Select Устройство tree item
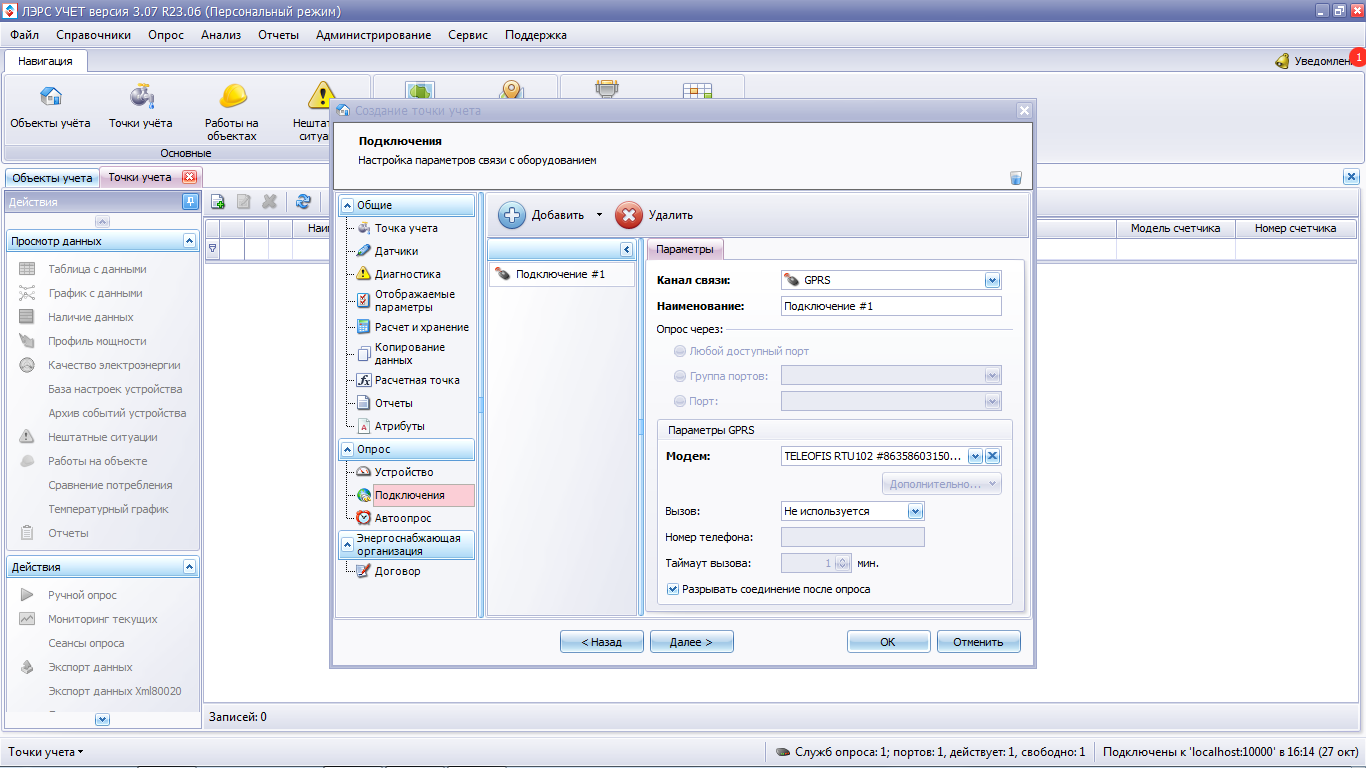This screenshot has width=1366, height=768. tap(403, 472)
